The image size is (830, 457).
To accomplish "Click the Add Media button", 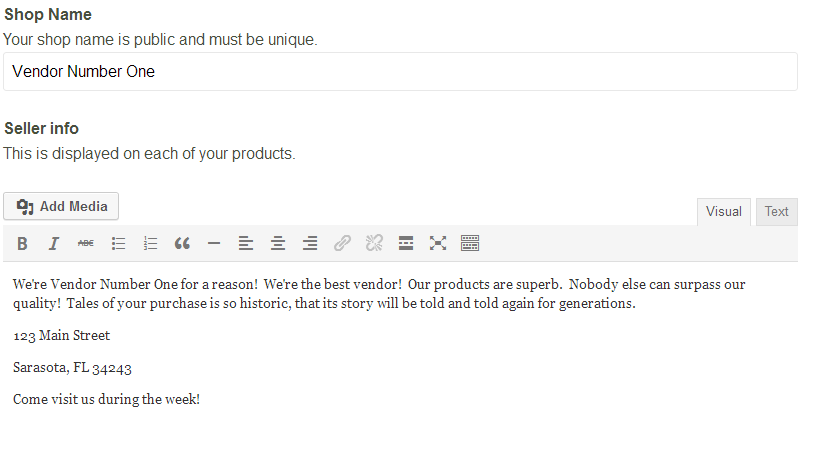I will (61, 207).
